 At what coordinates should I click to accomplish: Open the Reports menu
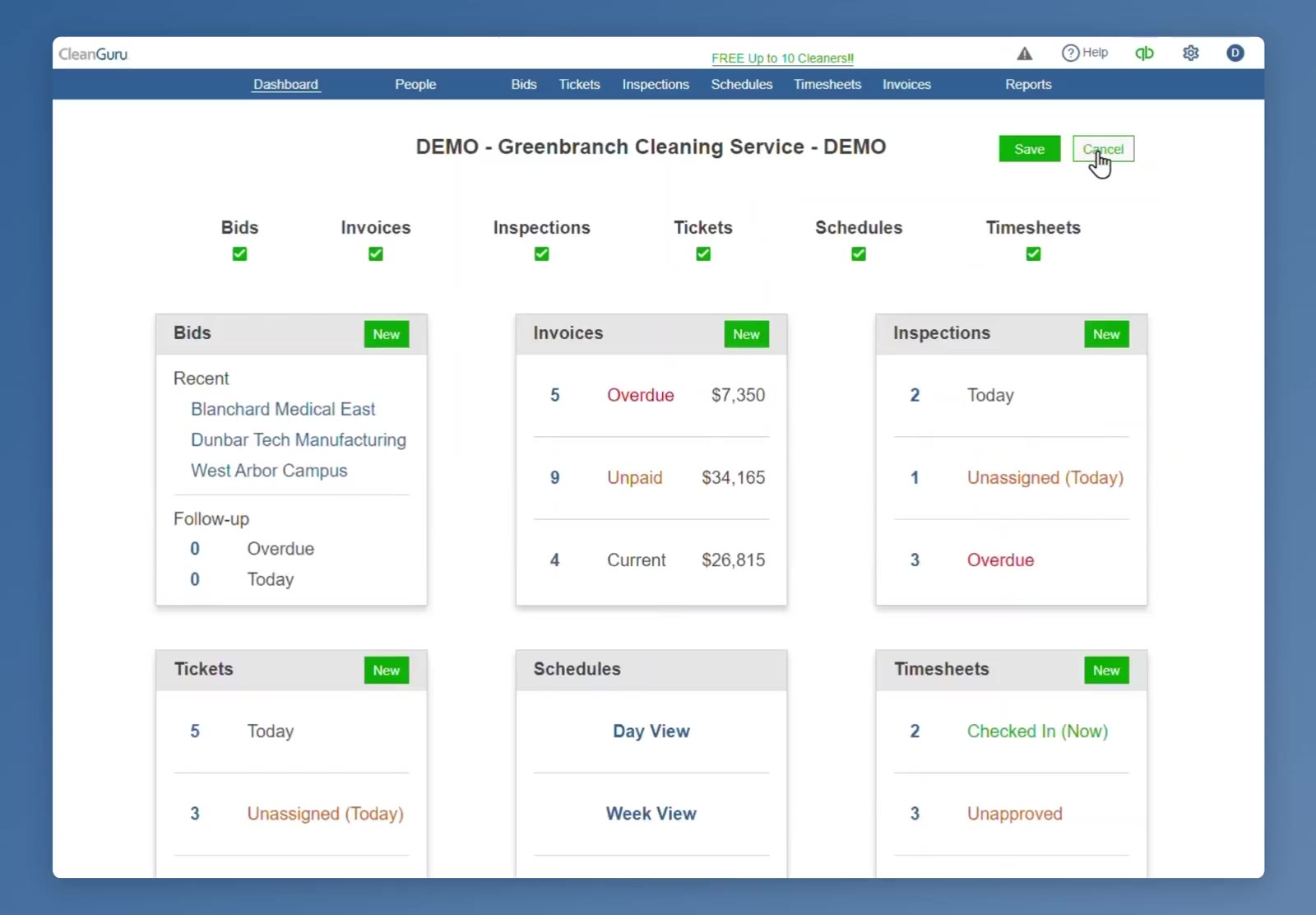tap(1028, 84)
